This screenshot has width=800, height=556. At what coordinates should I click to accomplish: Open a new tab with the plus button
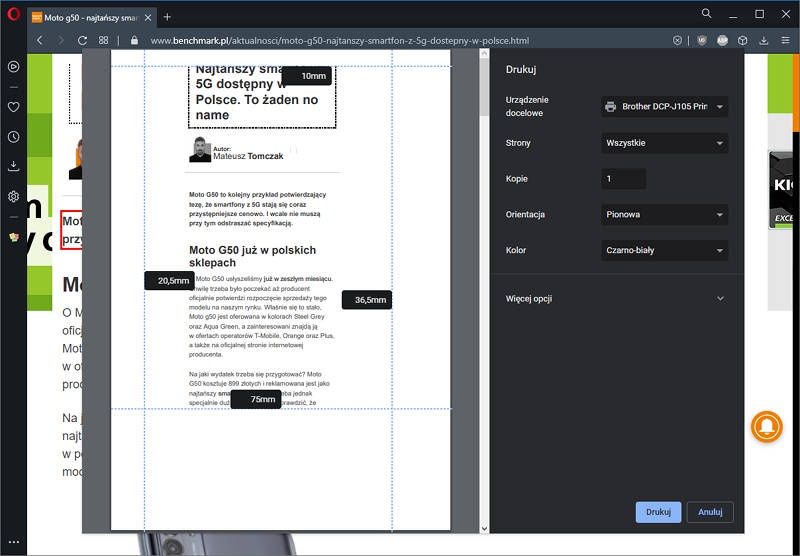(167, 17)
